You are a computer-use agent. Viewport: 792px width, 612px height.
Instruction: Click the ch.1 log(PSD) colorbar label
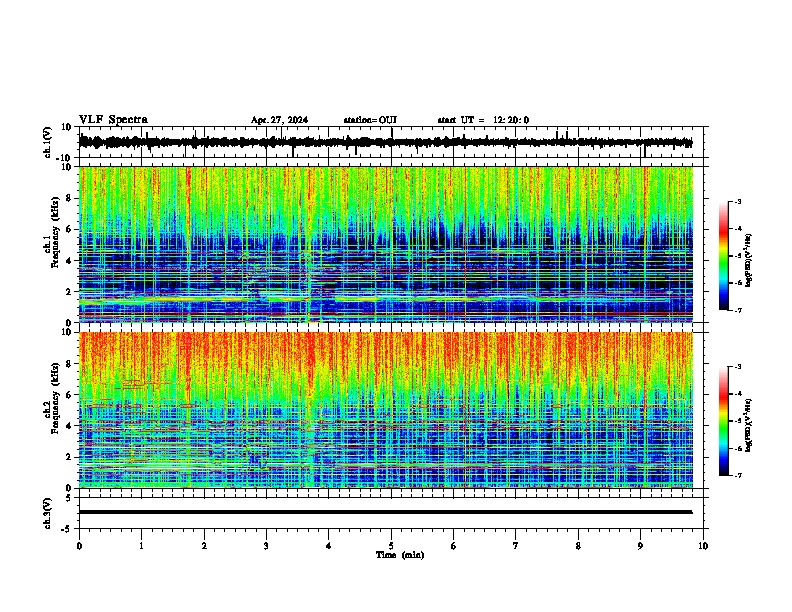749,260
